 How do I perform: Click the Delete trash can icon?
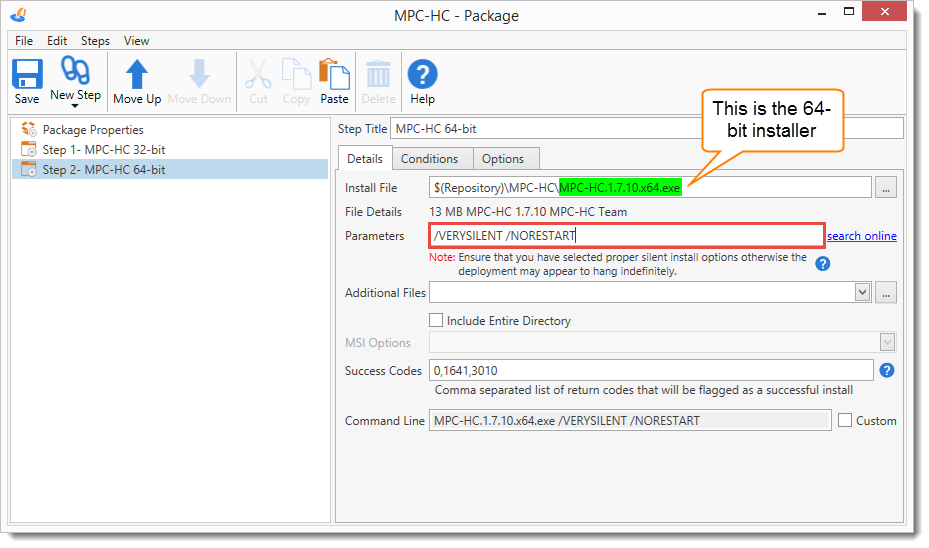pos(378,74)
